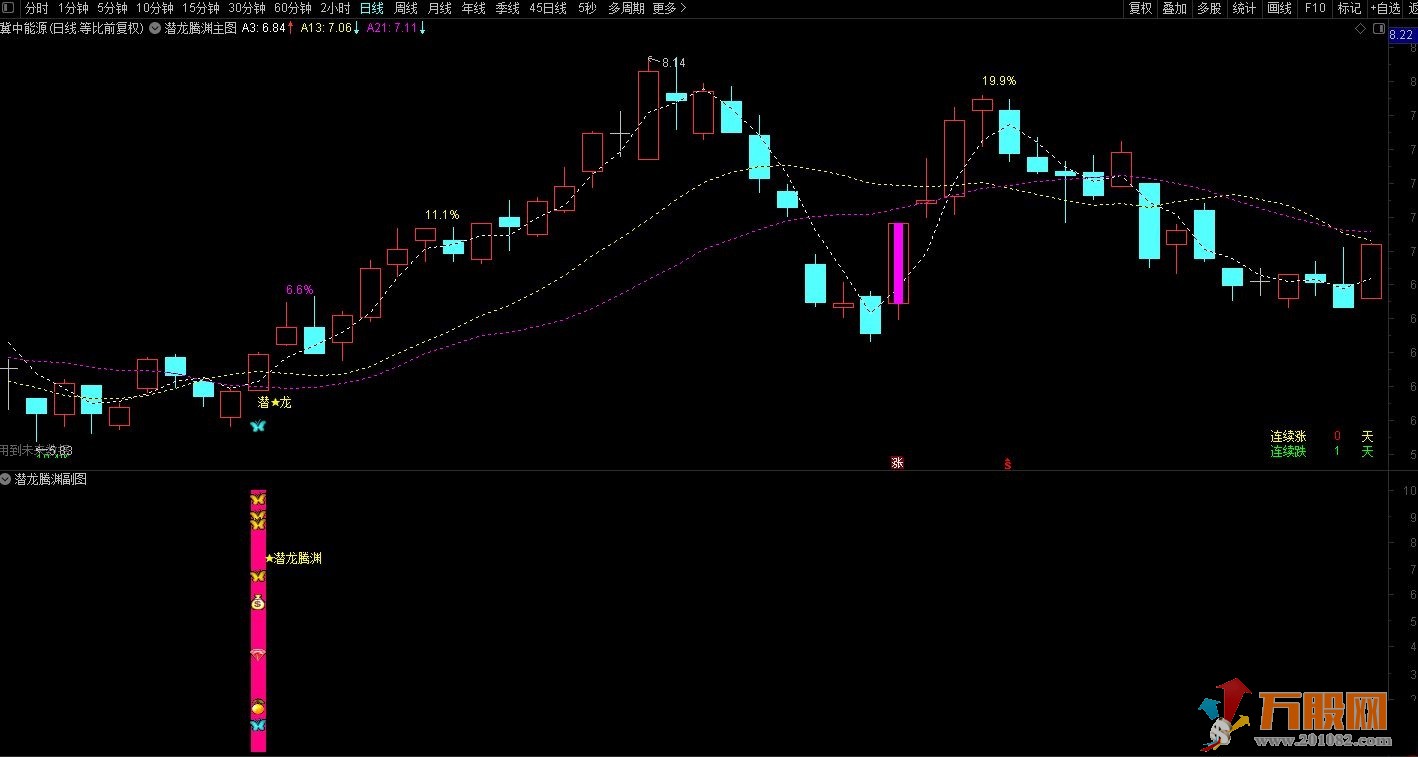
Task: Select the 5秒 period
Action: point(587,8)
